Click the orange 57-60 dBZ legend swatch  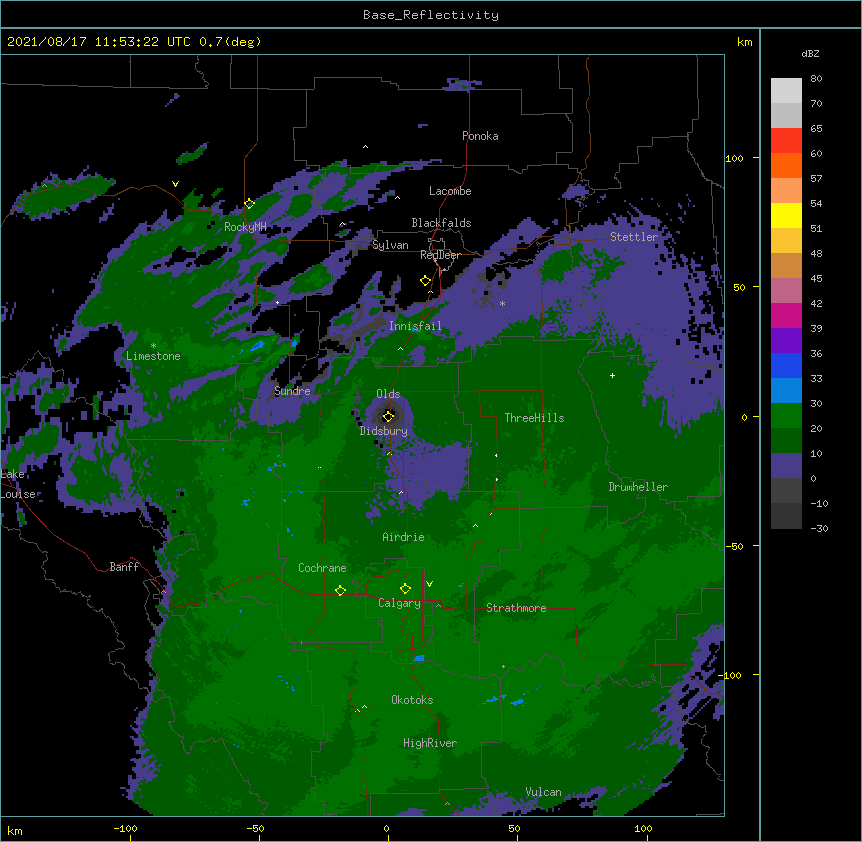coord(786,165)
